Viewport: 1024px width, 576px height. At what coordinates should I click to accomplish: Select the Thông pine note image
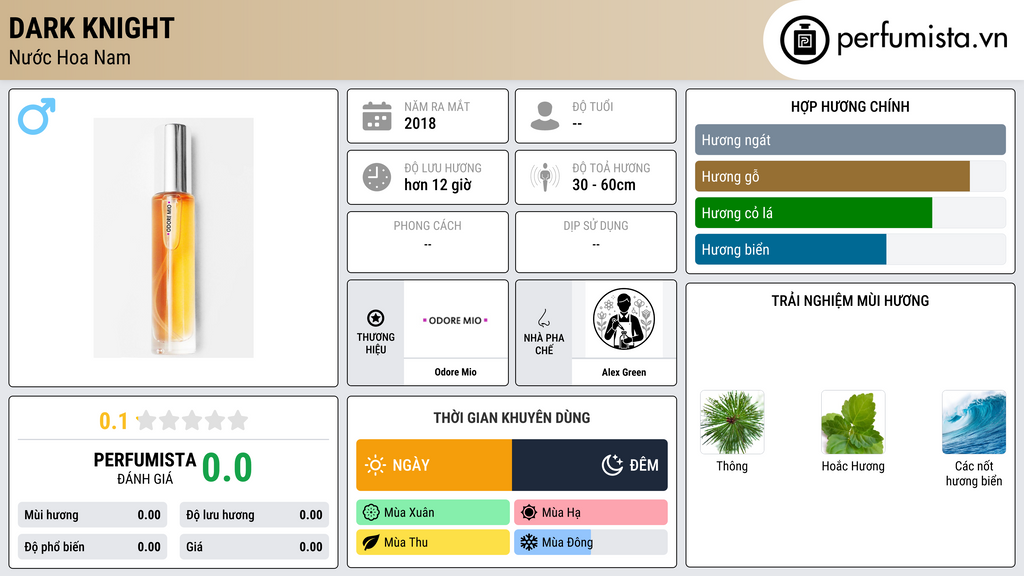732,423
